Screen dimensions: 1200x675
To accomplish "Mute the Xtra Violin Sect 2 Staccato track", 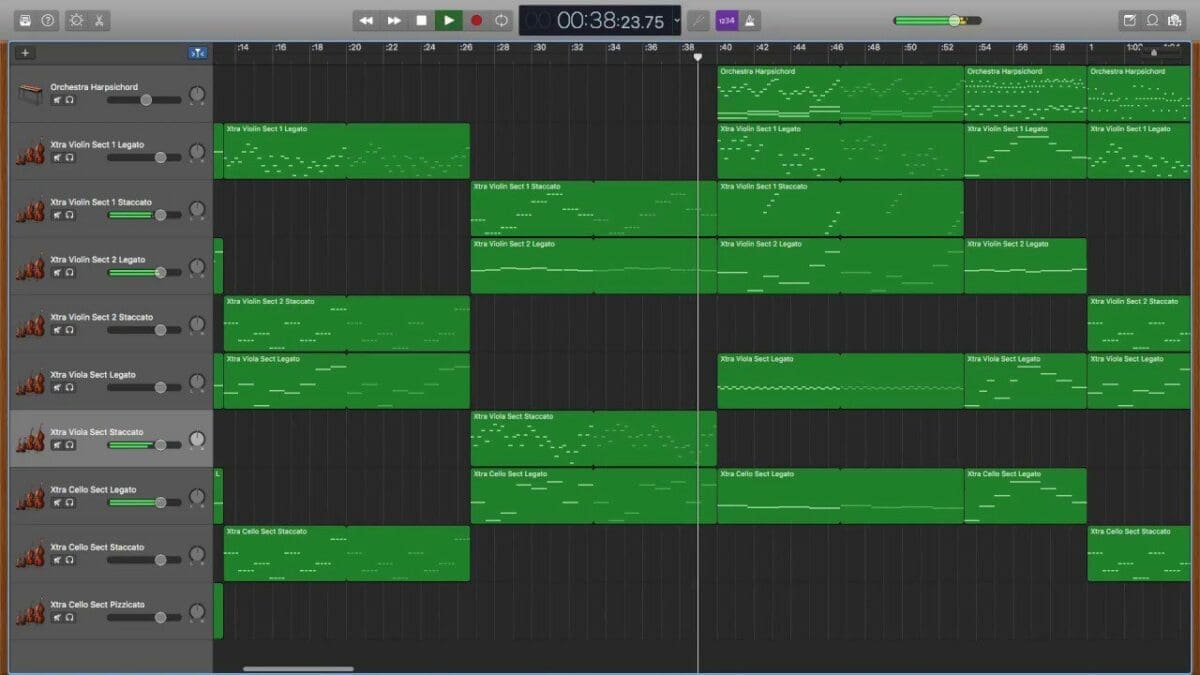I will [x=58, y=330].
